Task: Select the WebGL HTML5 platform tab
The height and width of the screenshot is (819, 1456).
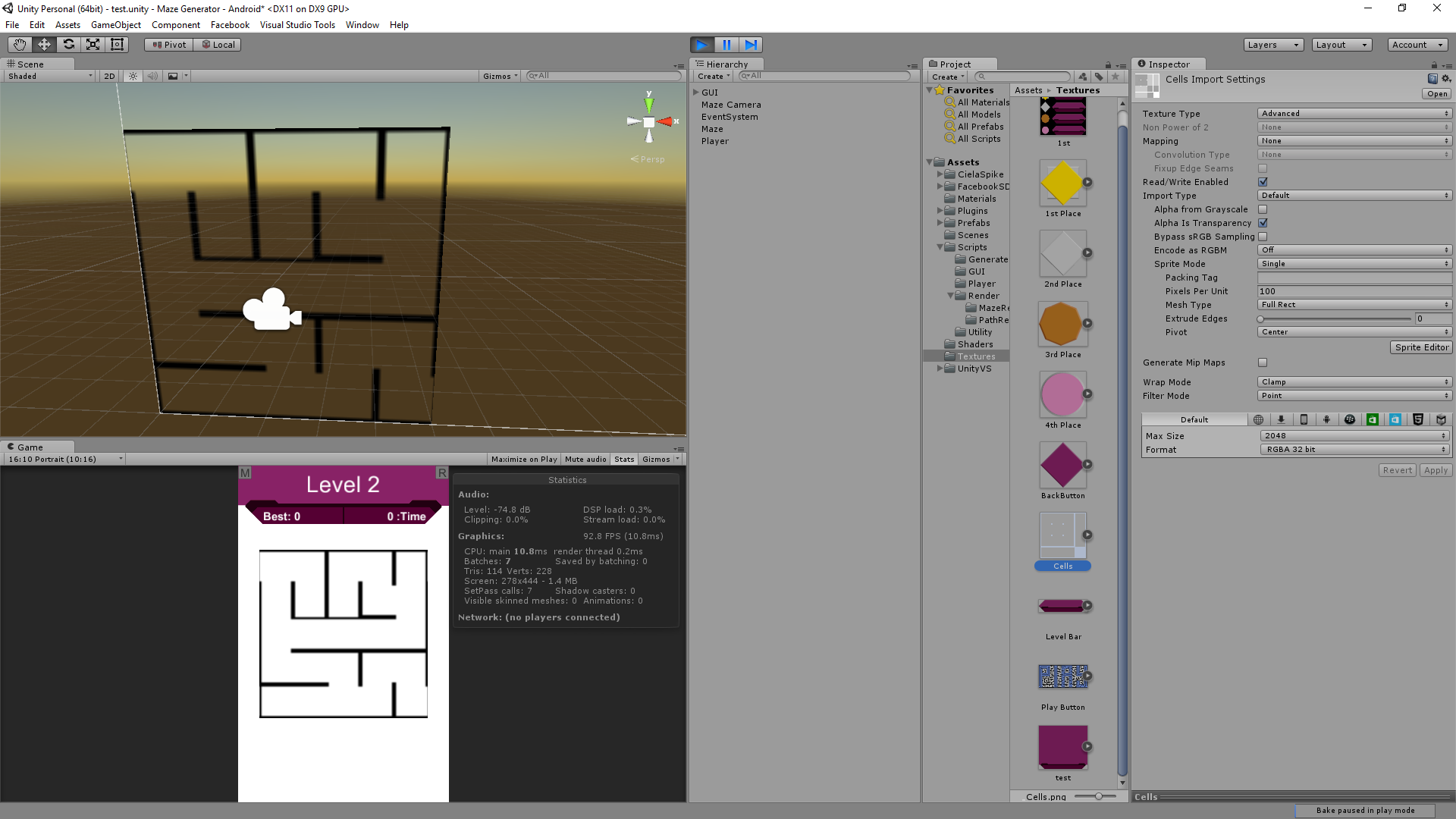Action: [x=1418, y=419]
